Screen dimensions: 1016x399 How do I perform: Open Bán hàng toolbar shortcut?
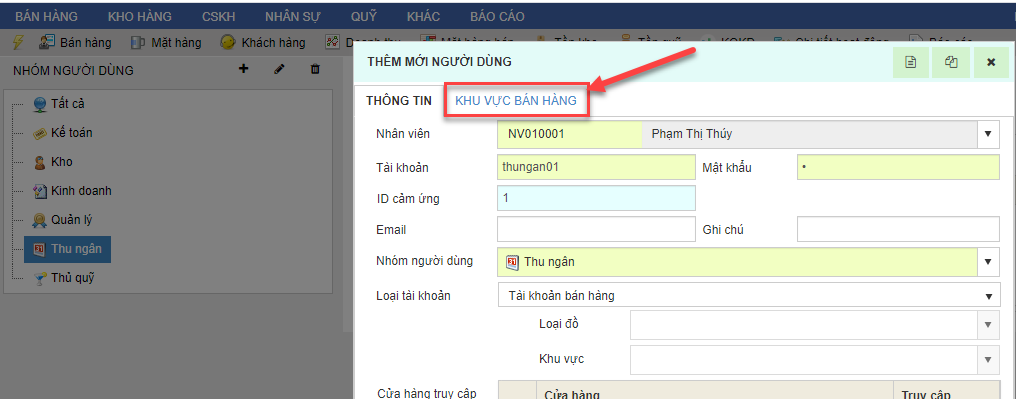[x=75, y=43]
